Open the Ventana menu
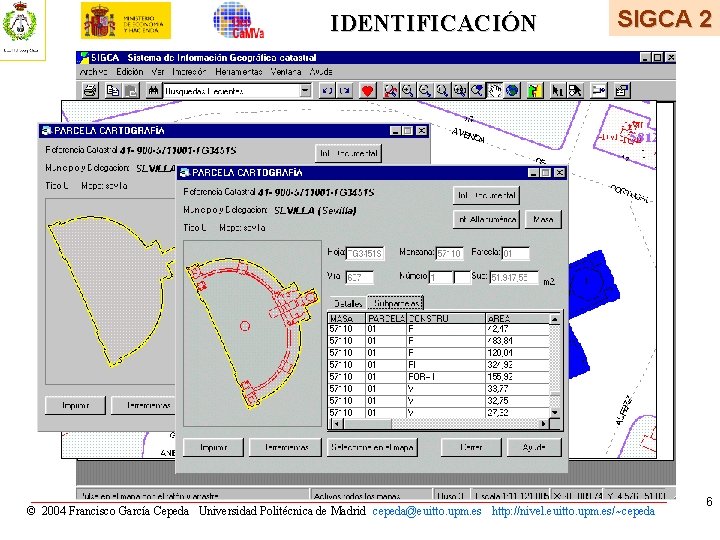Viewport: 720px width, 540px height. click(x=286, y=72)
